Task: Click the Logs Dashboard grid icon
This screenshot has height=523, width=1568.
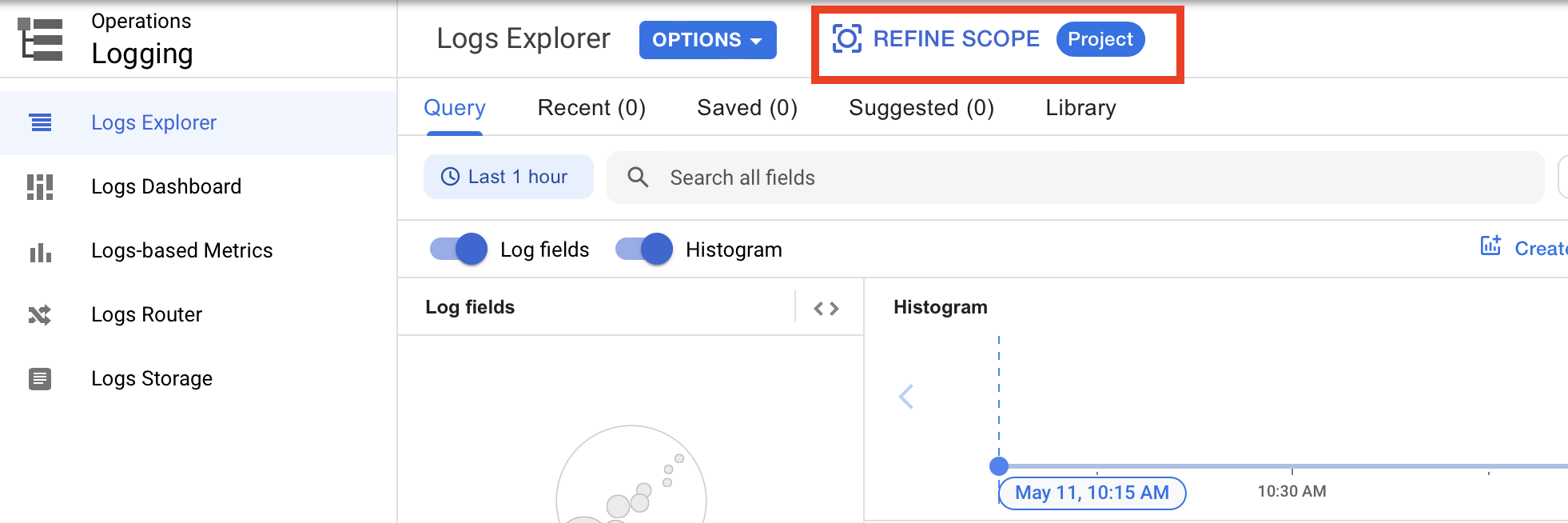Action: tap(40, 187)
